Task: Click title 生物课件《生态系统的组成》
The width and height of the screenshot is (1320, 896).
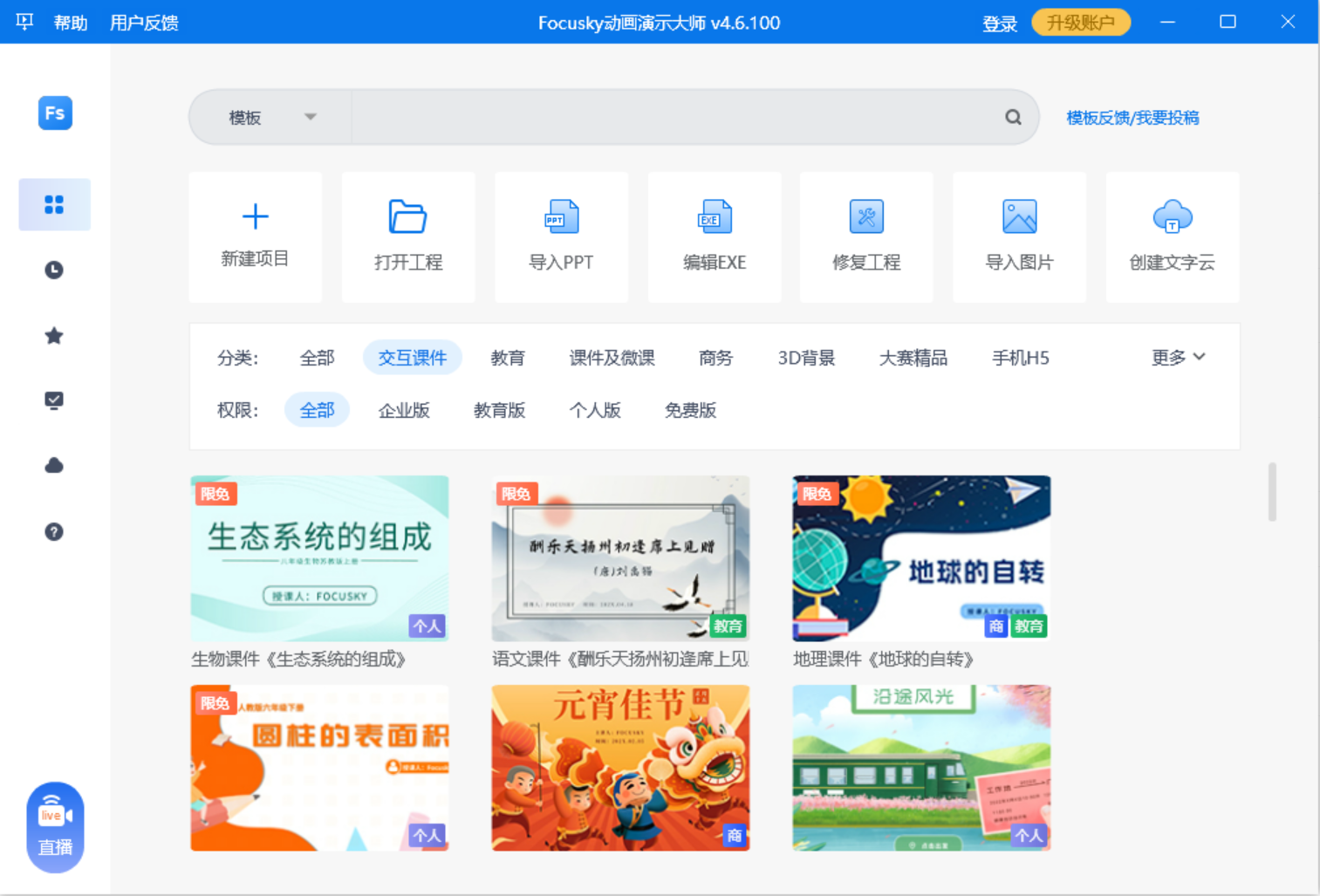Action: [298, 659]
